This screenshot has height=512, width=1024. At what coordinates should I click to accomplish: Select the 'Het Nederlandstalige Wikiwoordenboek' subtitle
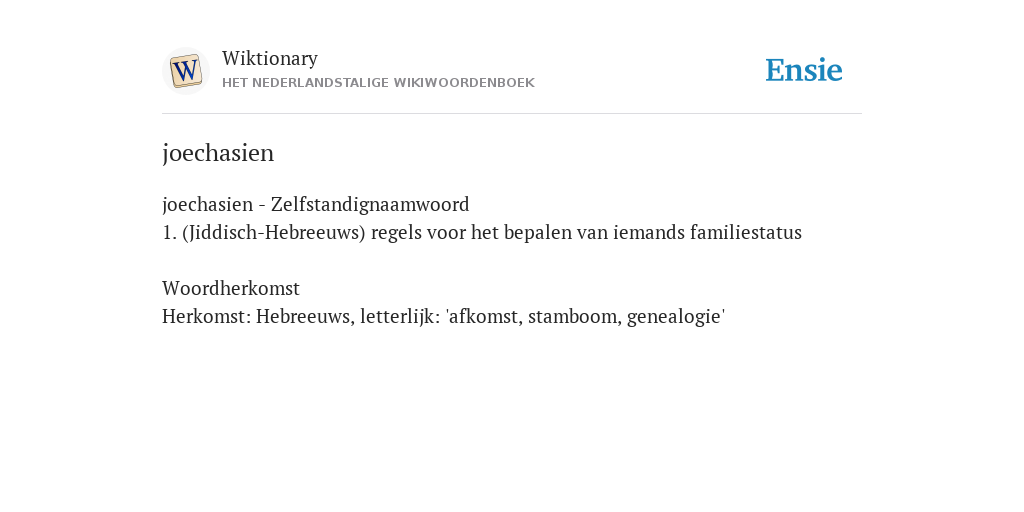(378, 83)
